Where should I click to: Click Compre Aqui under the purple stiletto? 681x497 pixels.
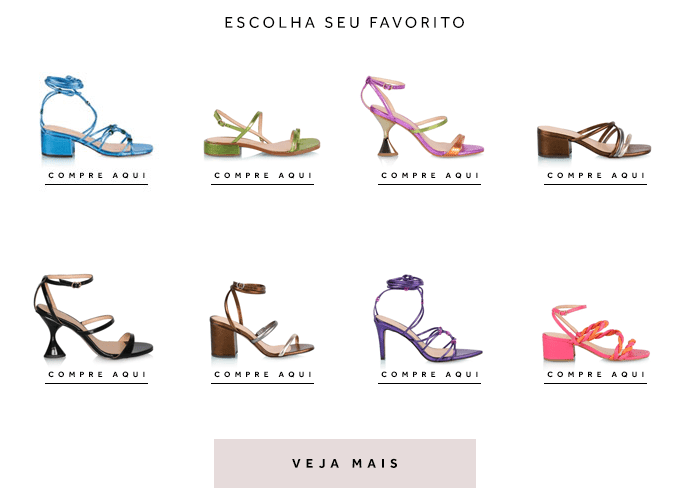pos(429,374)
